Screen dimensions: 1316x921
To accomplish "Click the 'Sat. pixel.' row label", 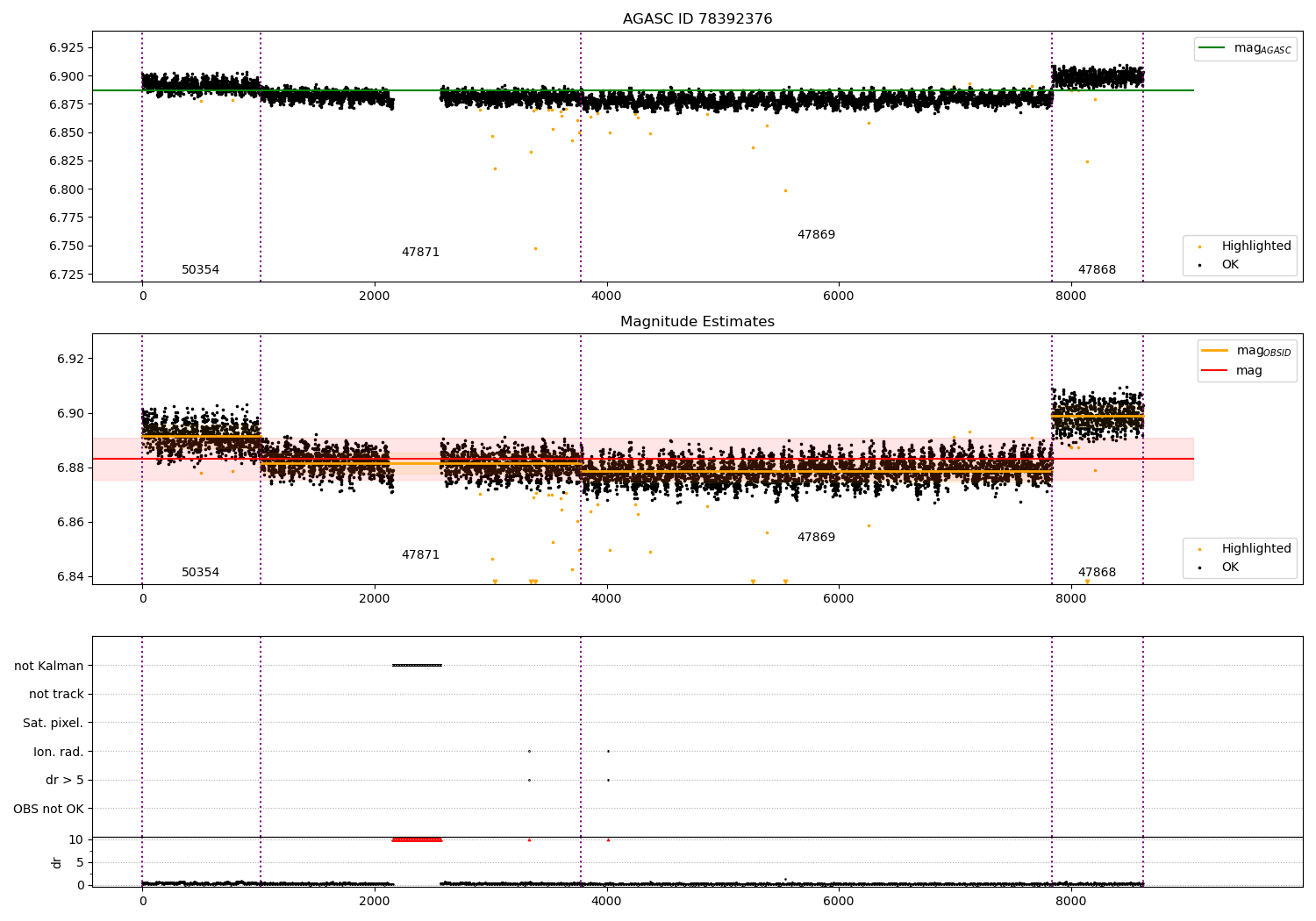I will [x=54, y=724].
